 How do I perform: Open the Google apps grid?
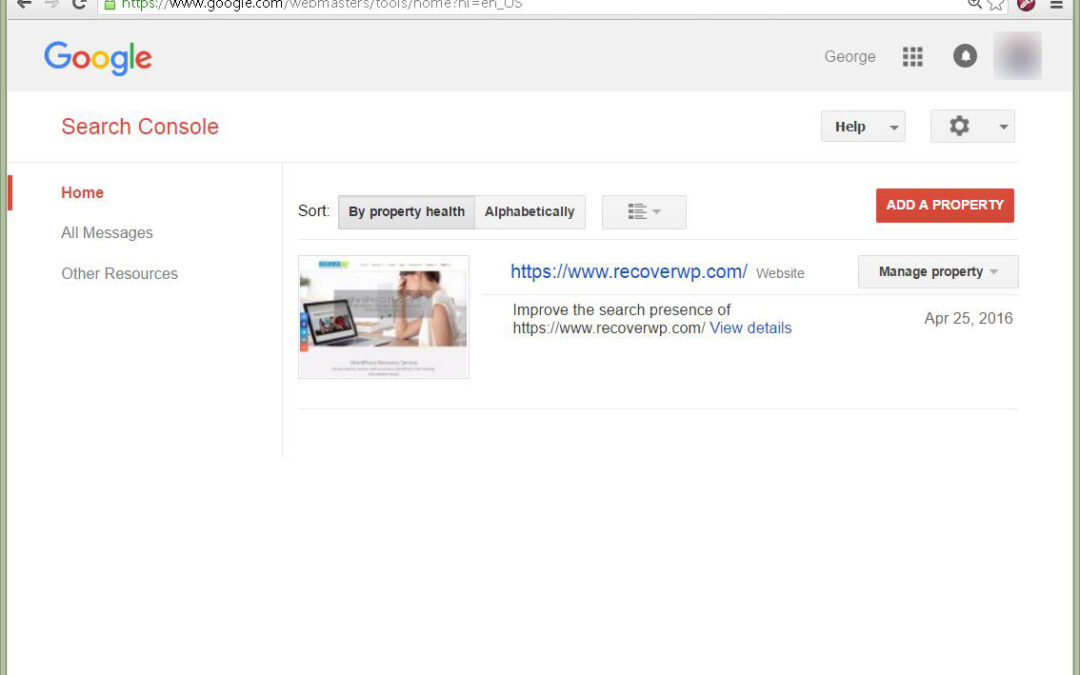tap(912, 56)
